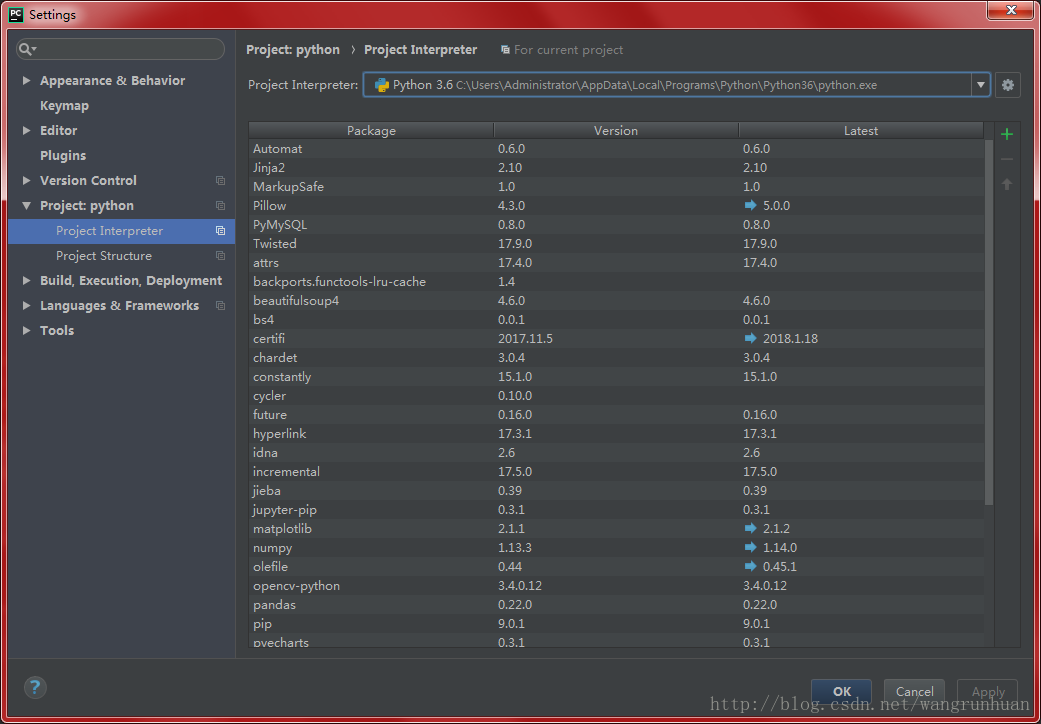
Task: Click the search magnifier icon in settings
Action: click(x=27, y=49)
